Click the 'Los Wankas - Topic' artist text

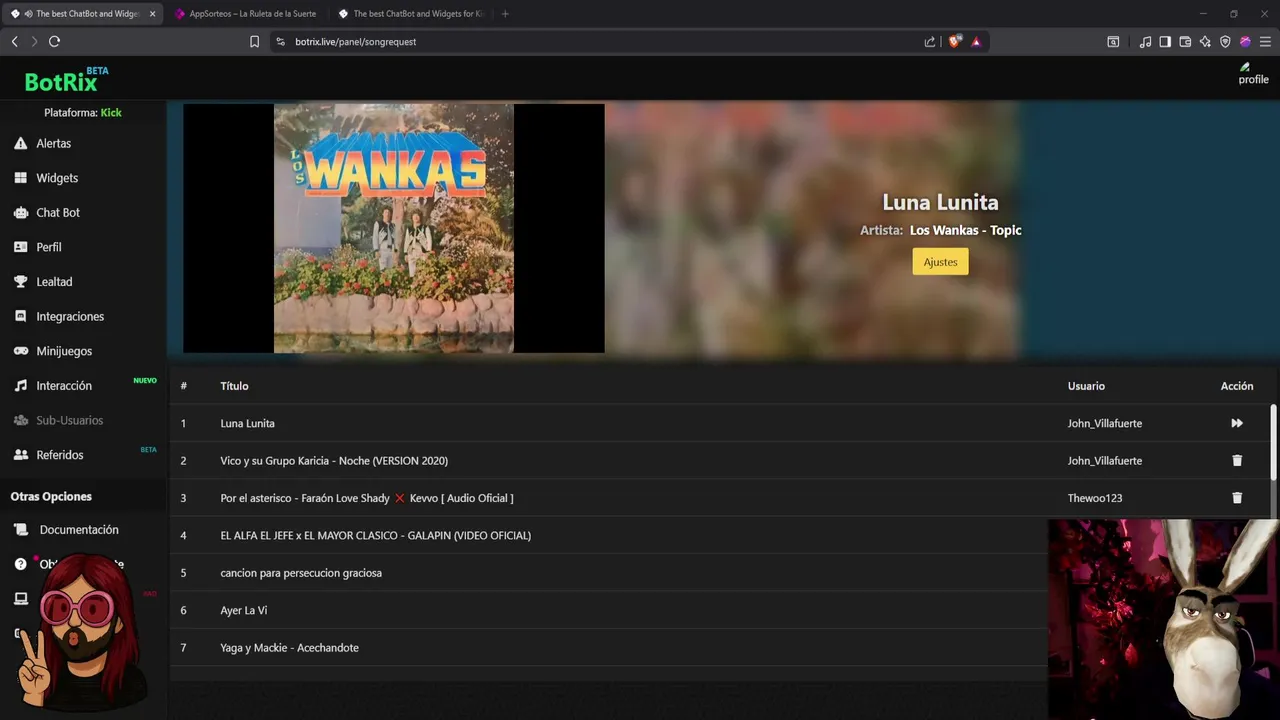[966, 230]
